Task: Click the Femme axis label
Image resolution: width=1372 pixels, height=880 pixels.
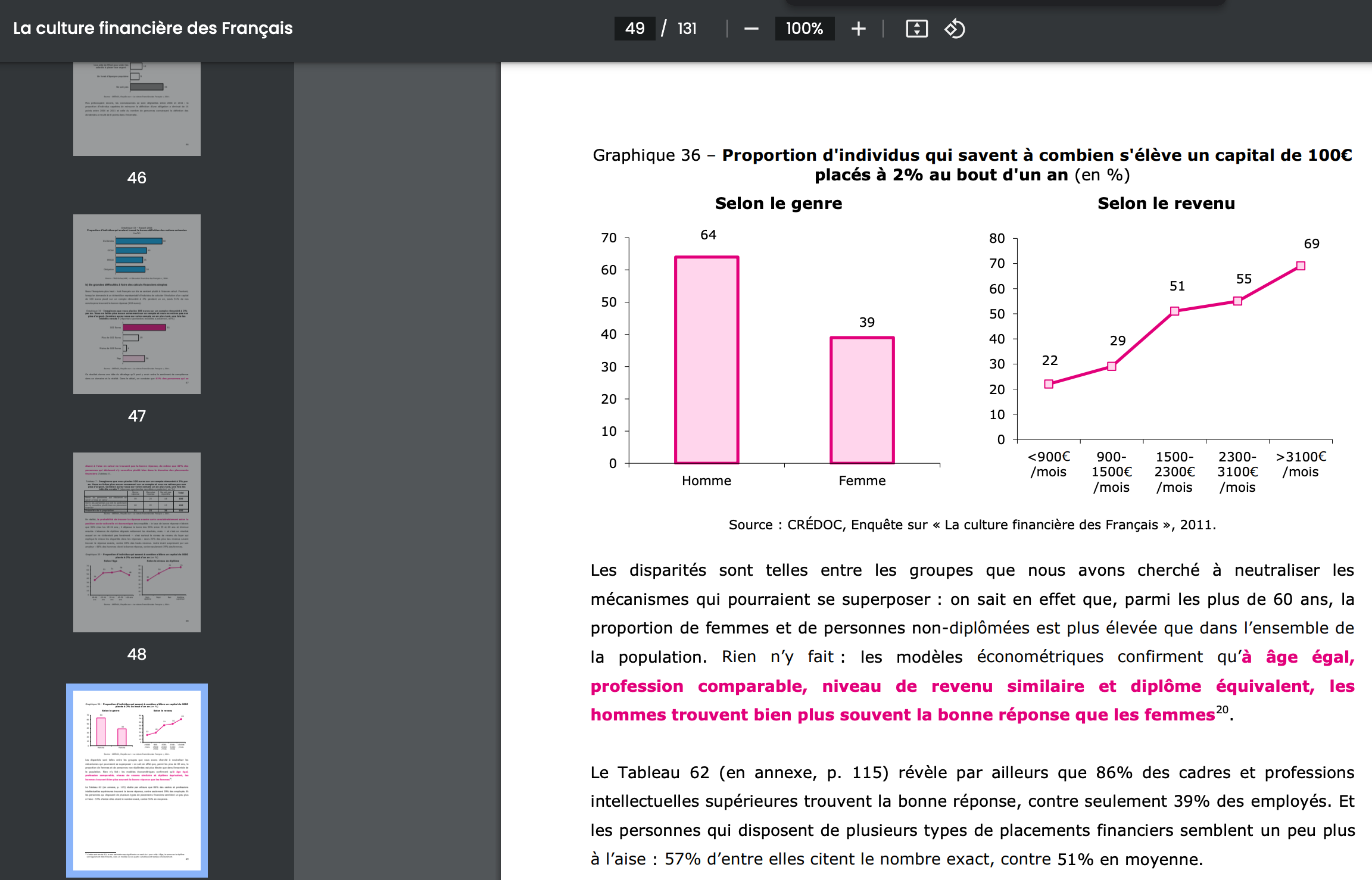Action: coord(862,480)
